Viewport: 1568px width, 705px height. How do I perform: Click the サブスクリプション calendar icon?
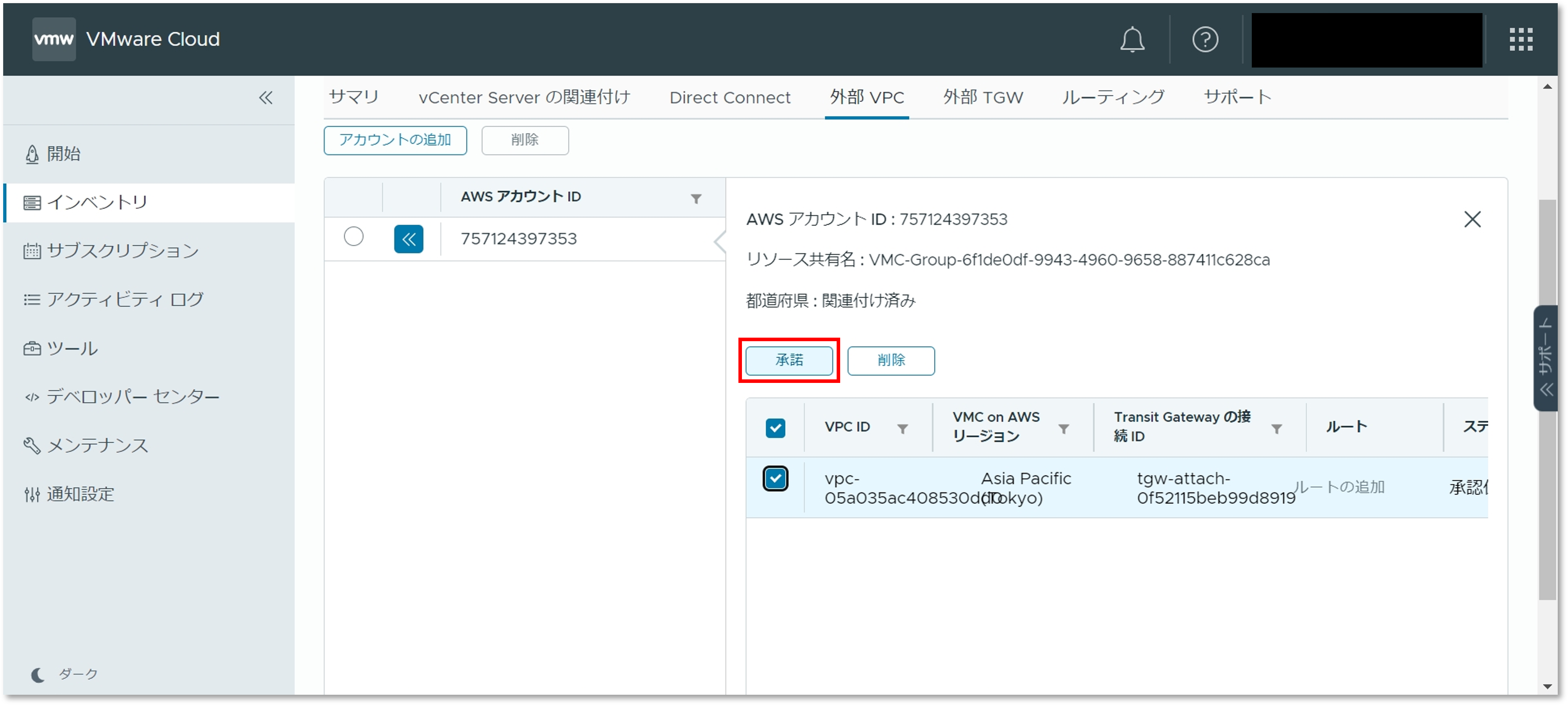(32, 251)
